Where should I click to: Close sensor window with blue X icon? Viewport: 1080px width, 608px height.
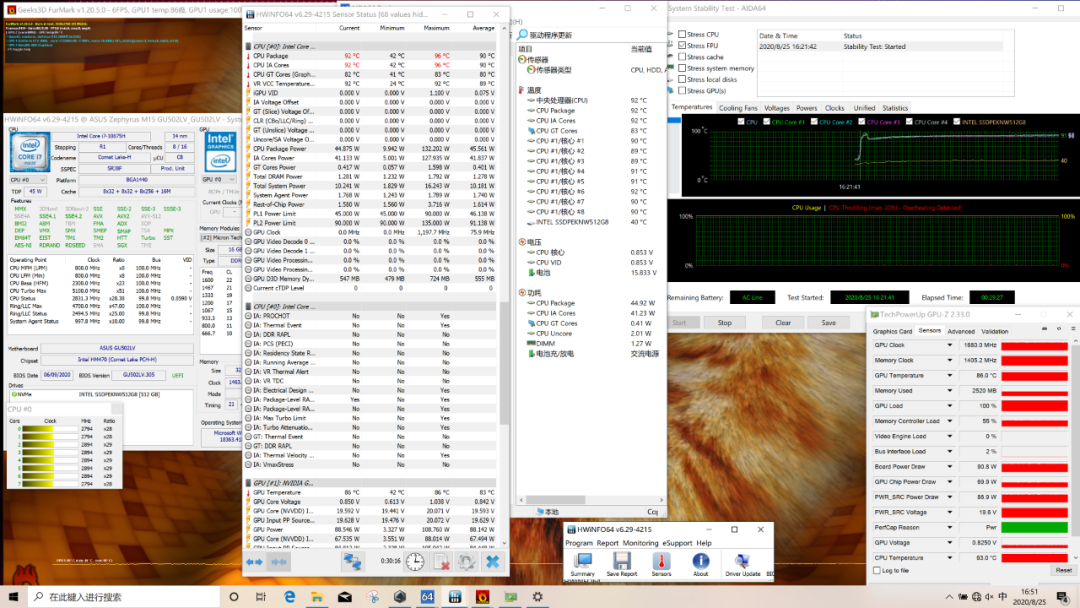click(492, 562)
